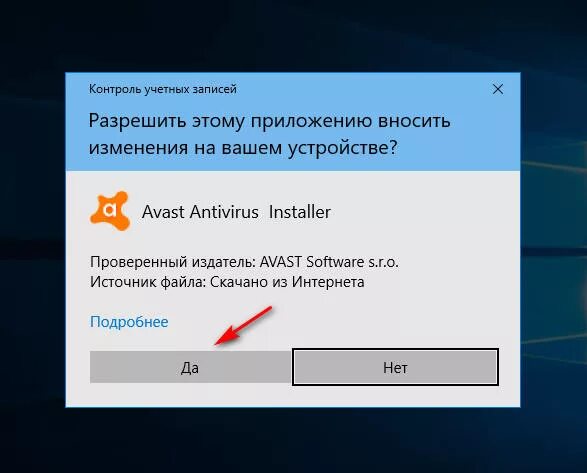Click the word Интернета in the source line
Image resolution: width=587 pixels, height=473 pixels.
pos(328,282)
